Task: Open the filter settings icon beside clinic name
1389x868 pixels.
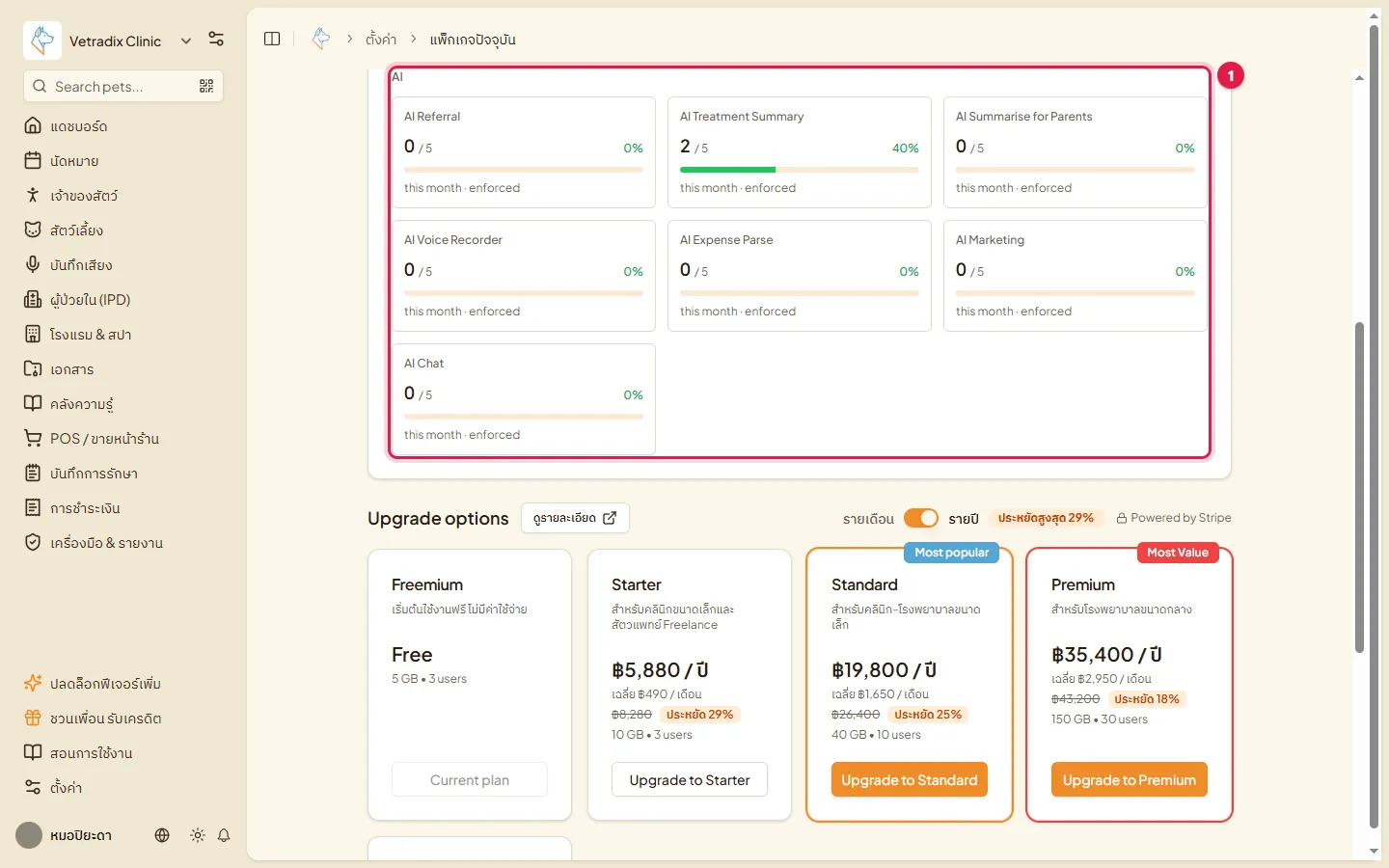Action: click(x=216, y=40)
